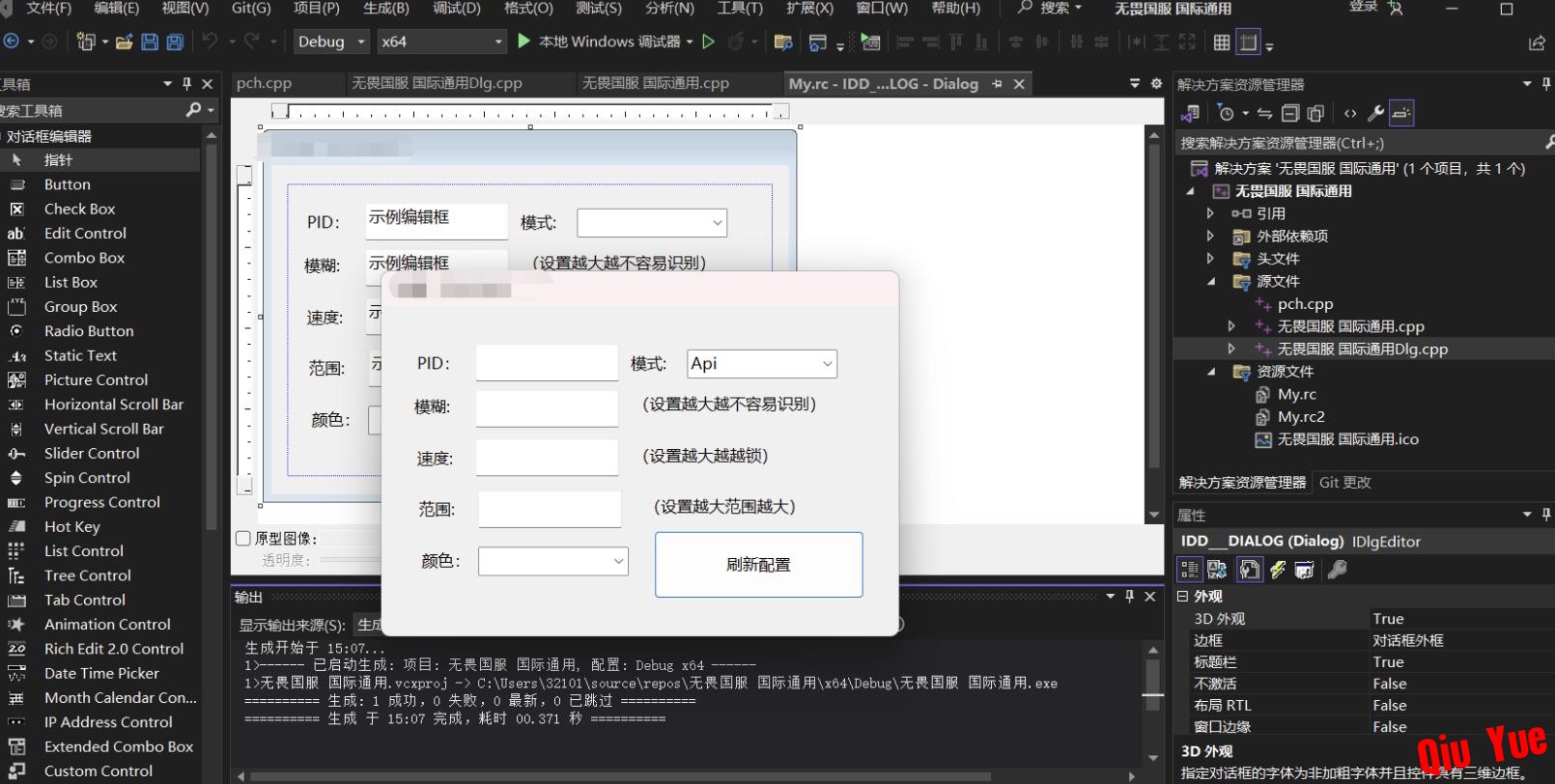The height and width of the screenshot is (784, 1555).
Task: Click Collapse All icon in Solution Explorer toolbar
Action: [x=1290, y=113]
